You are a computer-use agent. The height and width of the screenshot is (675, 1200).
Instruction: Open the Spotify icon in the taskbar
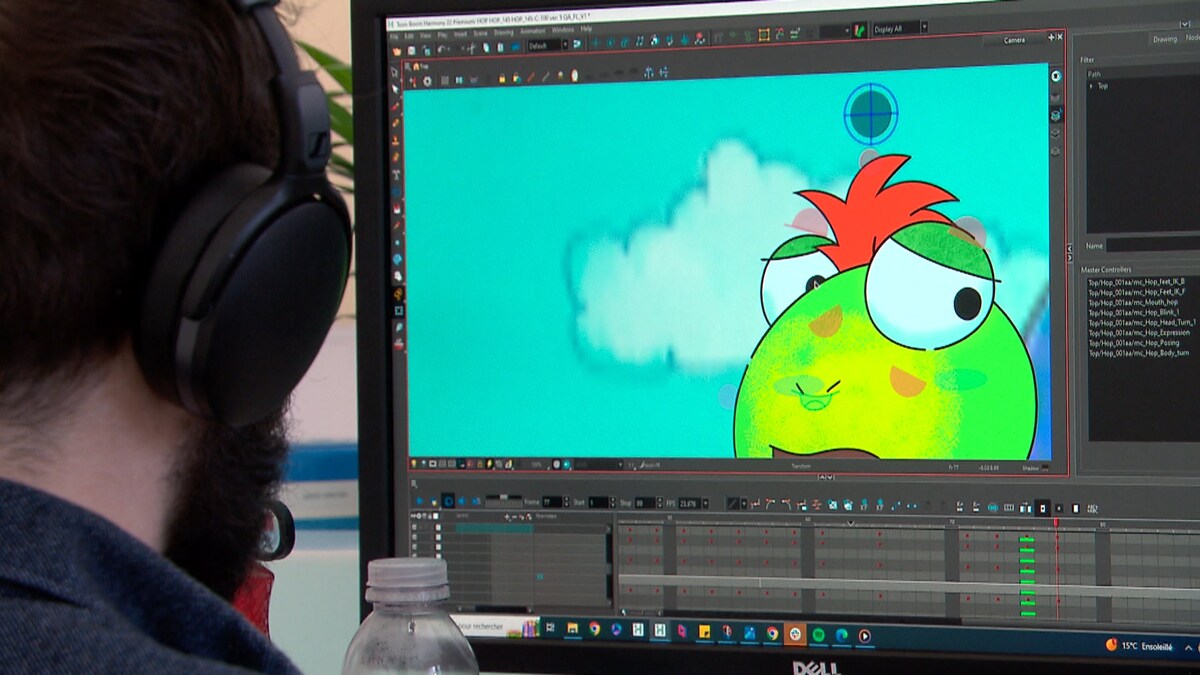pyautogui.click(x=818, y=634)
